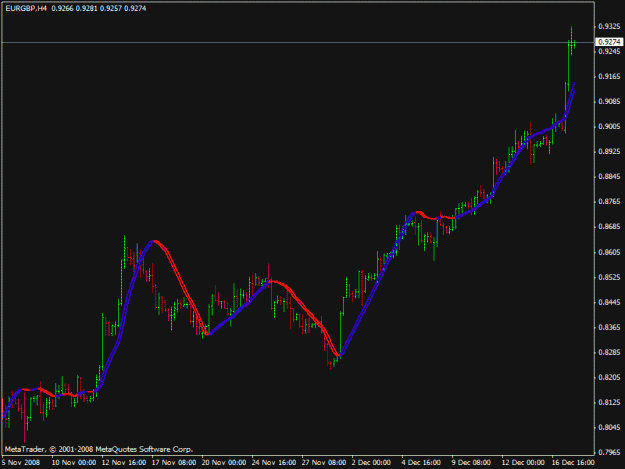Click the 0.9165 price axis label

[x=609, y=77]
